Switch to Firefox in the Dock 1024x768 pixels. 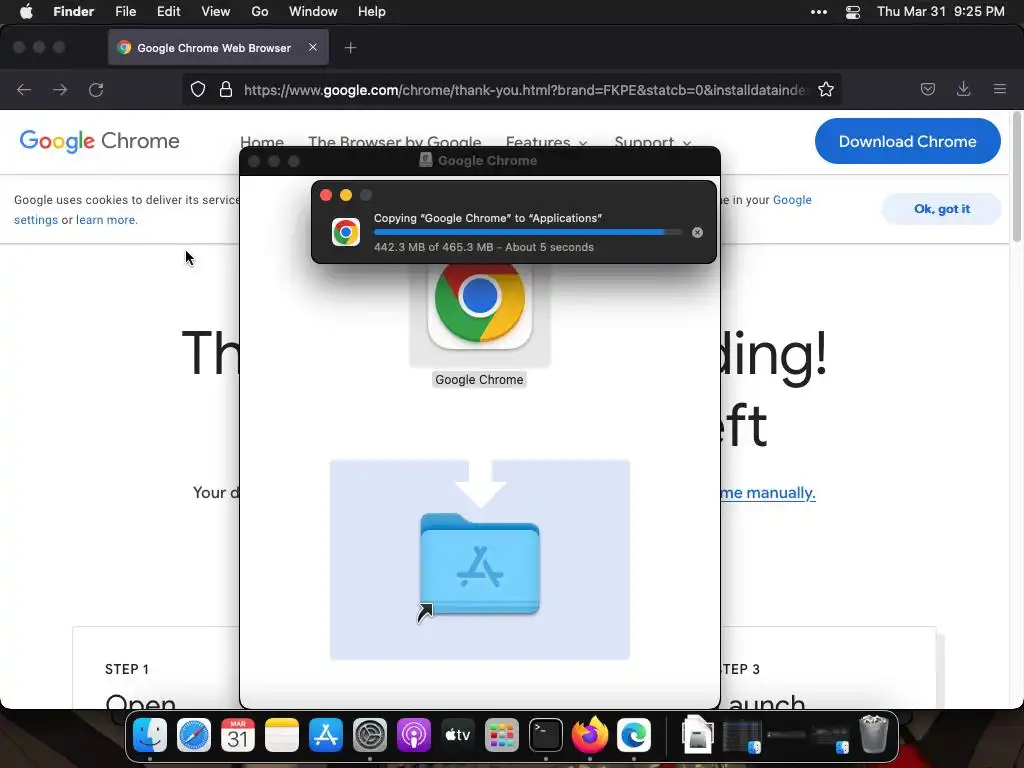click(590, 735)
